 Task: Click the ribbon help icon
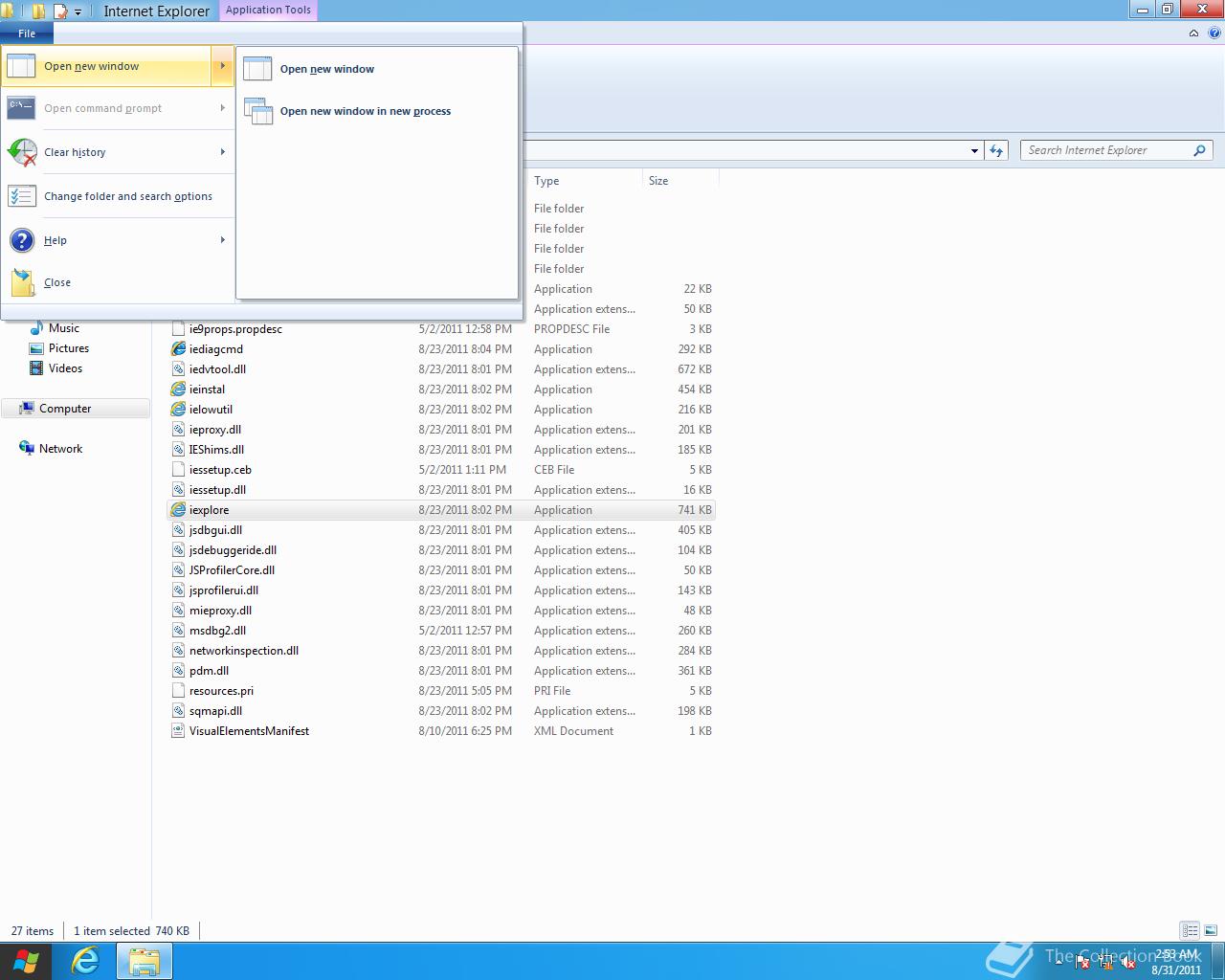tap(1214, 33)
